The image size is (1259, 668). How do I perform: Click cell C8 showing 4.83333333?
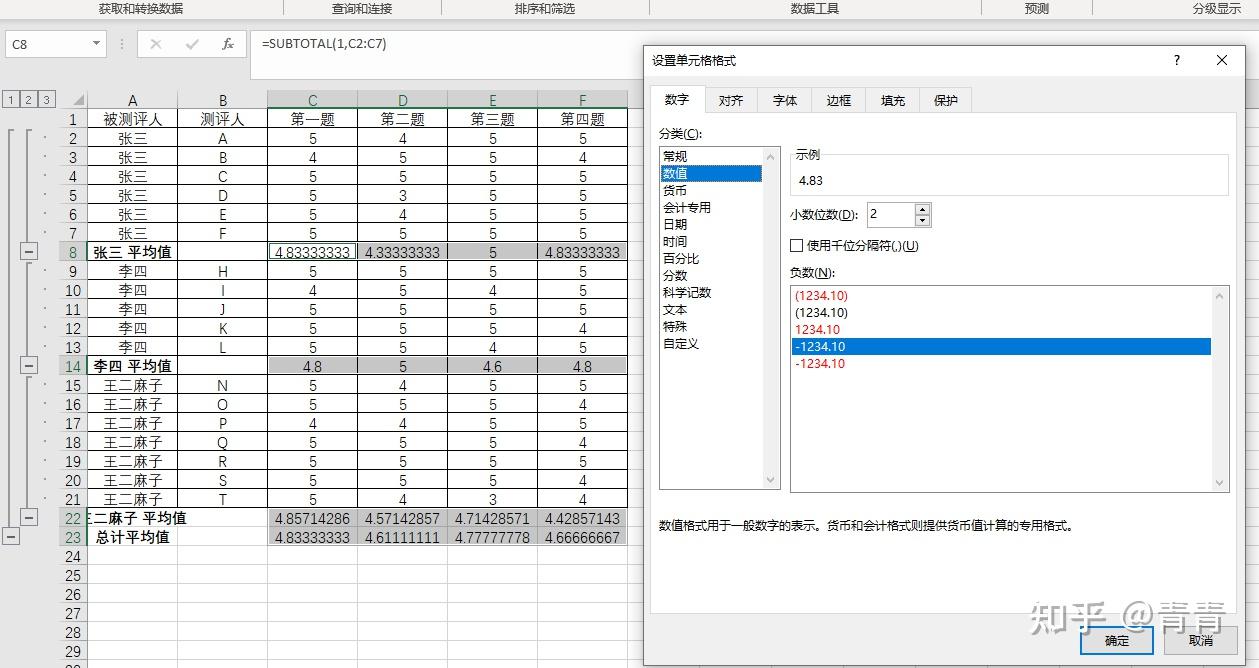click(x=313, y=252)
